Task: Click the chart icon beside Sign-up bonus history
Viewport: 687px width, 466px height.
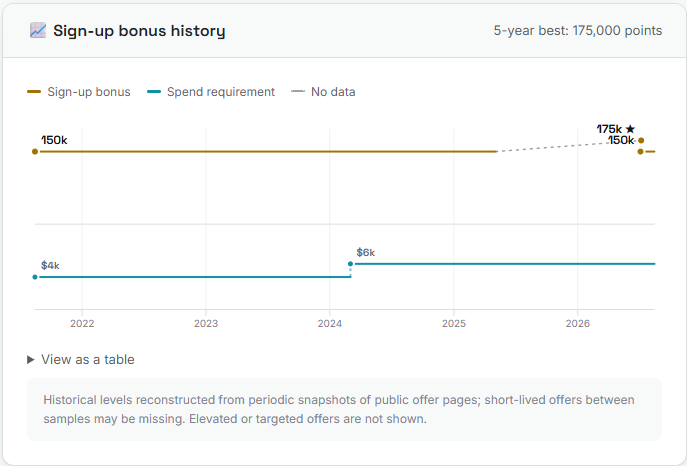Action: pyautogui.click(x=38, y=31)
